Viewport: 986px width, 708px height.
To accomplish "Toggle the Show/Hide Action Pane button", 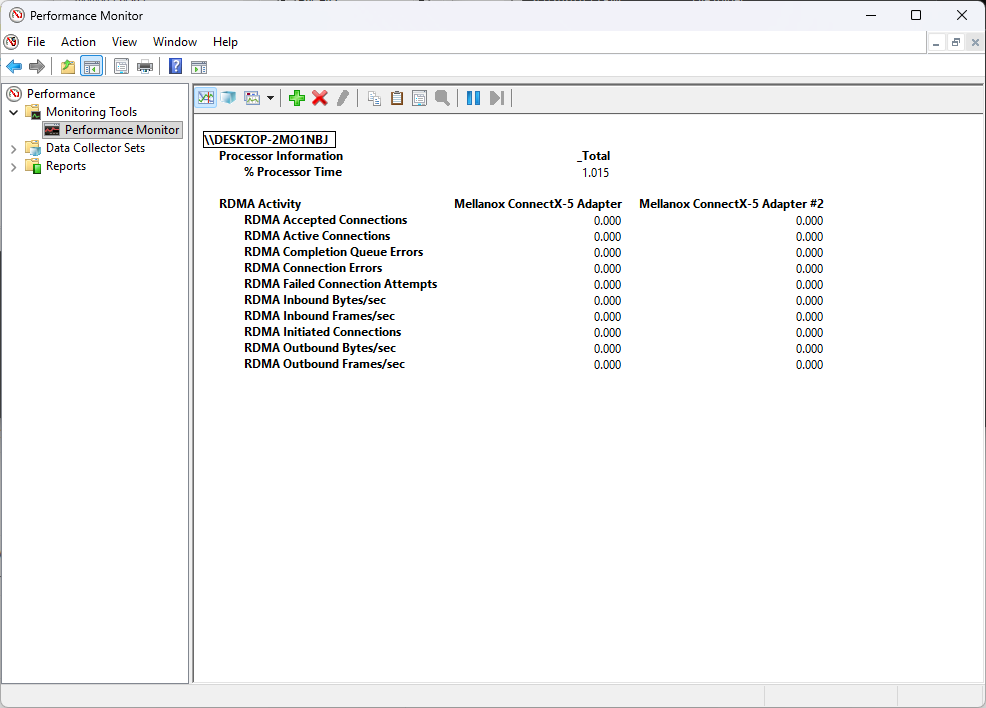I will [199, 67].
